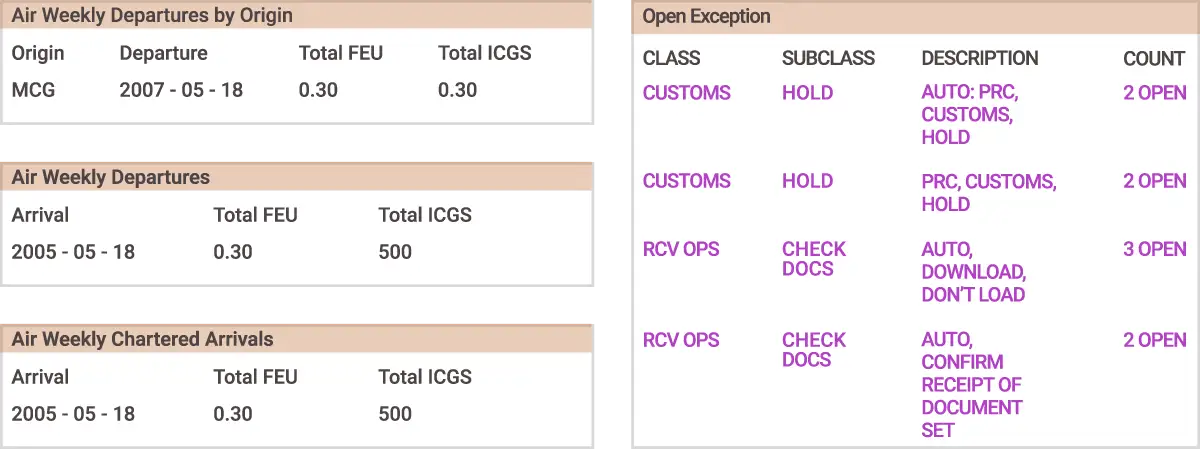Screen dimensions: 1200x449
Task: Click the departure date 2007 - 05 - 18
Action: [181, 90]
